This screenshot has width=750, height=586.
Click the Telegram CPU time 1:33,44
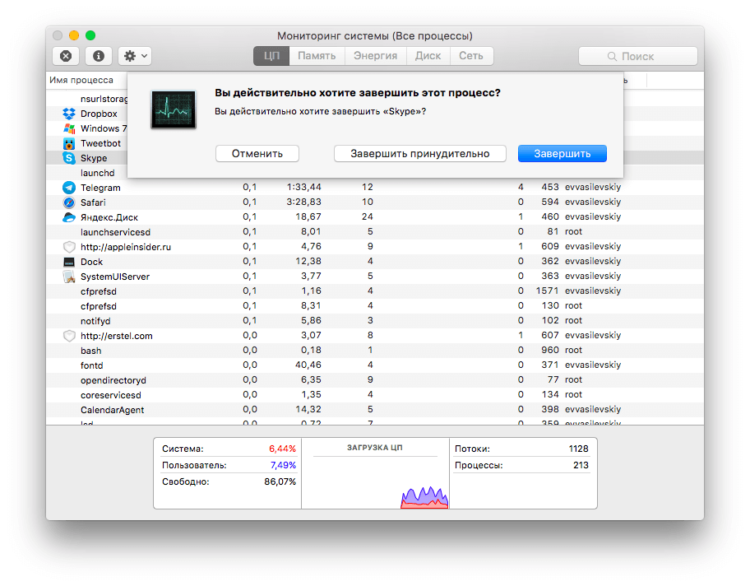point(304,187)
